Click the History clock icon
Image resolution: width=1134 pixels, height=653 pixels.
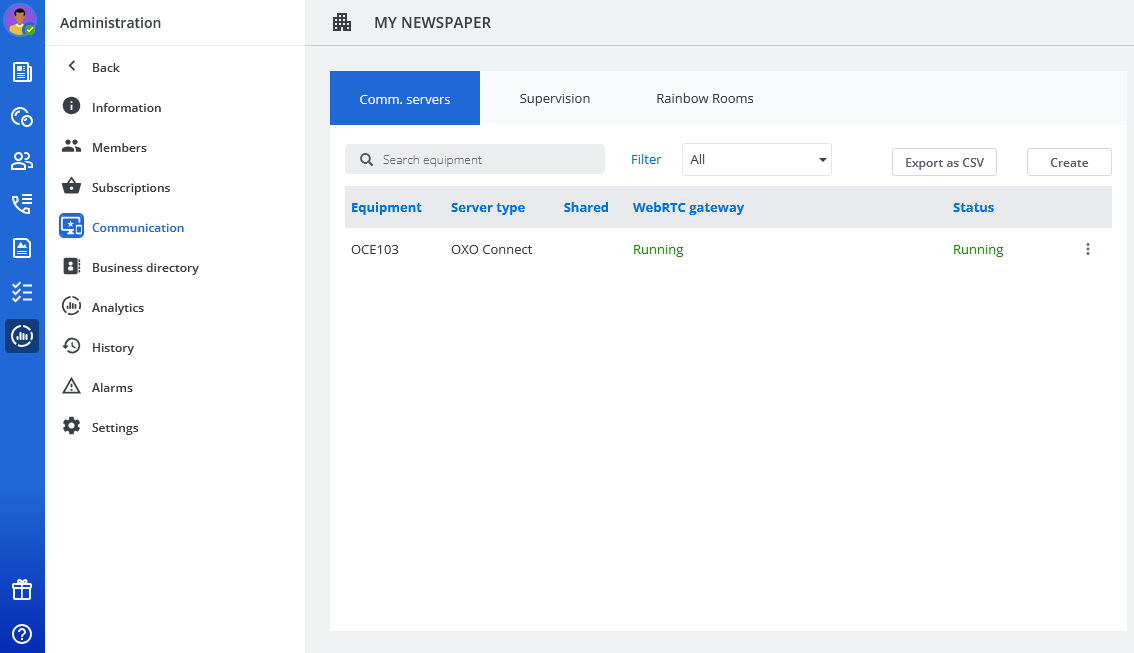tap(72, 346)
